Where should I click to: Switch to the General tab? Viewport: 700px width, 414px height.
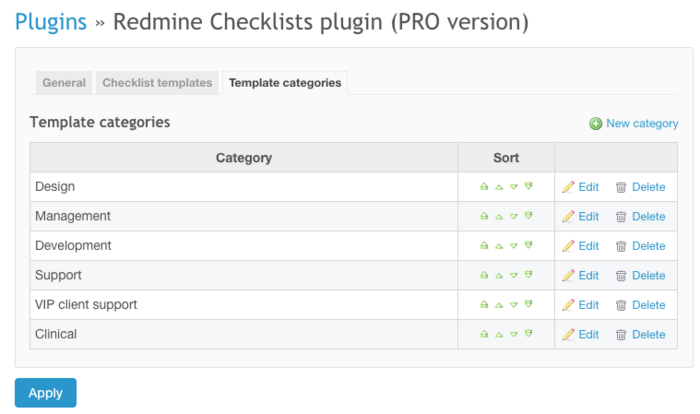pyautogui.click(x=64, y=83)
